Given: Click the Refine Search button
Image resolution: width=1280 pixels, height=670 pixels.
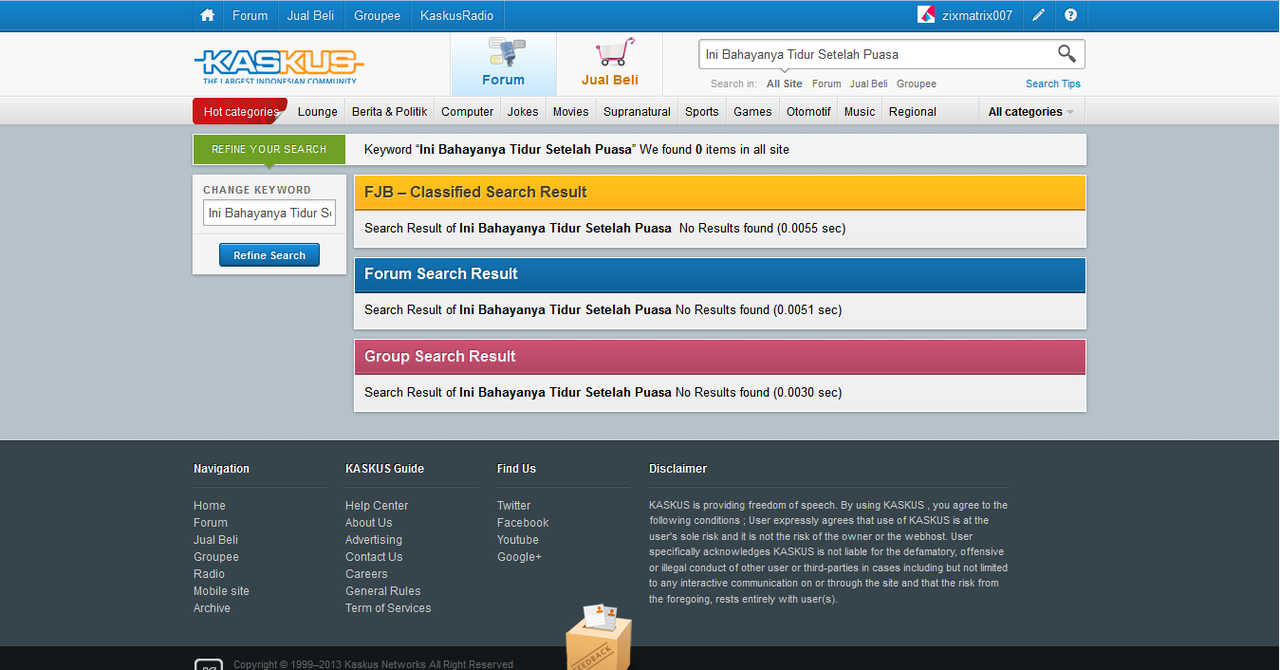Looking at the screenshot, I should 270,255.
